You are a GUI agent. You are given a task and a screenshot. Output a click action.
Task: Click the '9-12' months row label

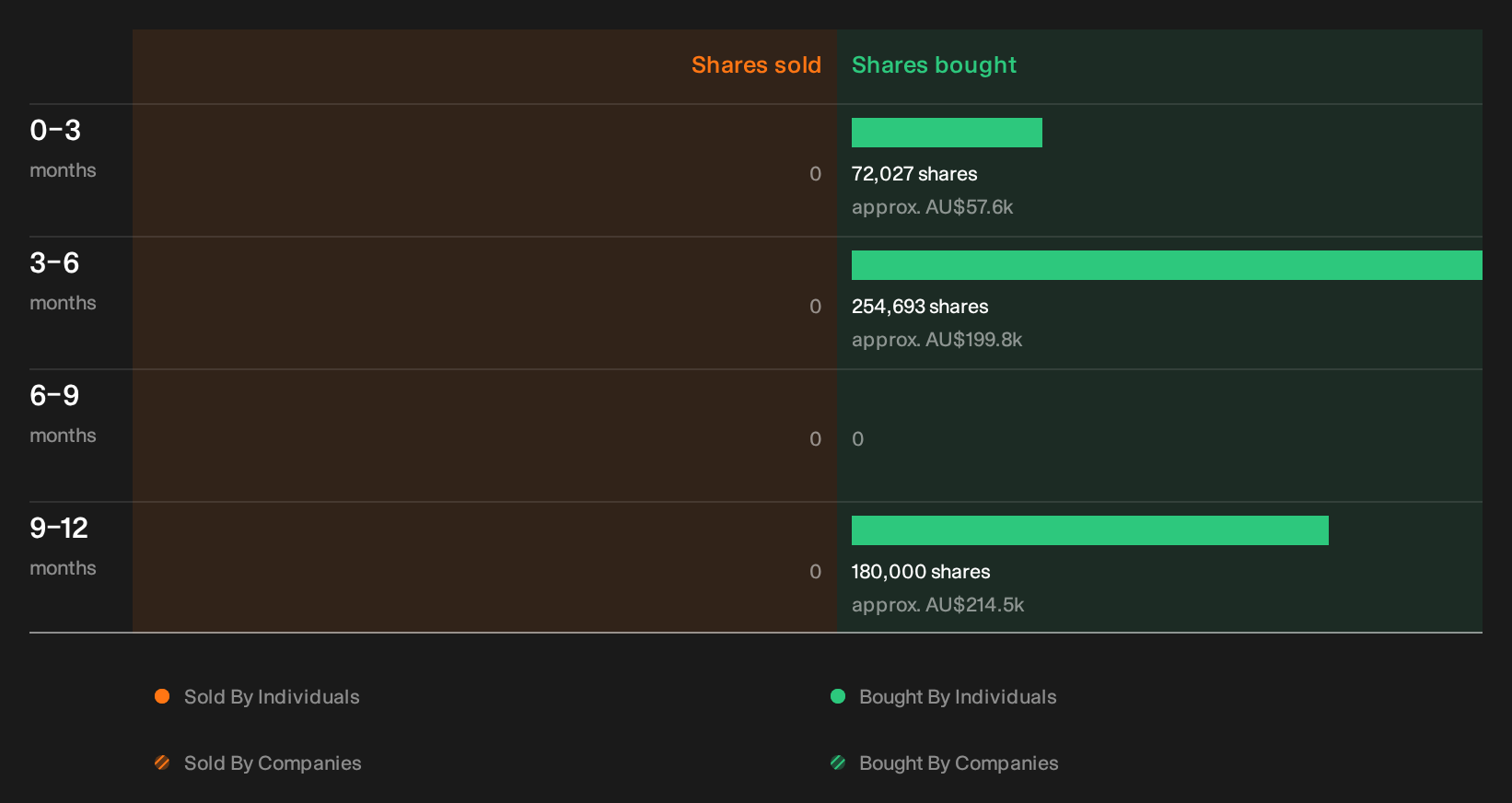[x=59, y=528]
